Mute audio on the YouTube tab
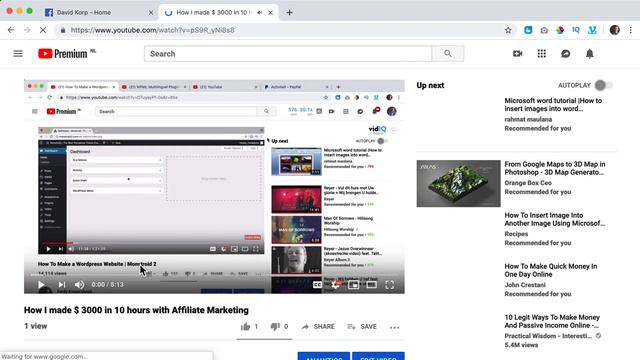Viewport: 640px width, 360px height. click(260, 12)
